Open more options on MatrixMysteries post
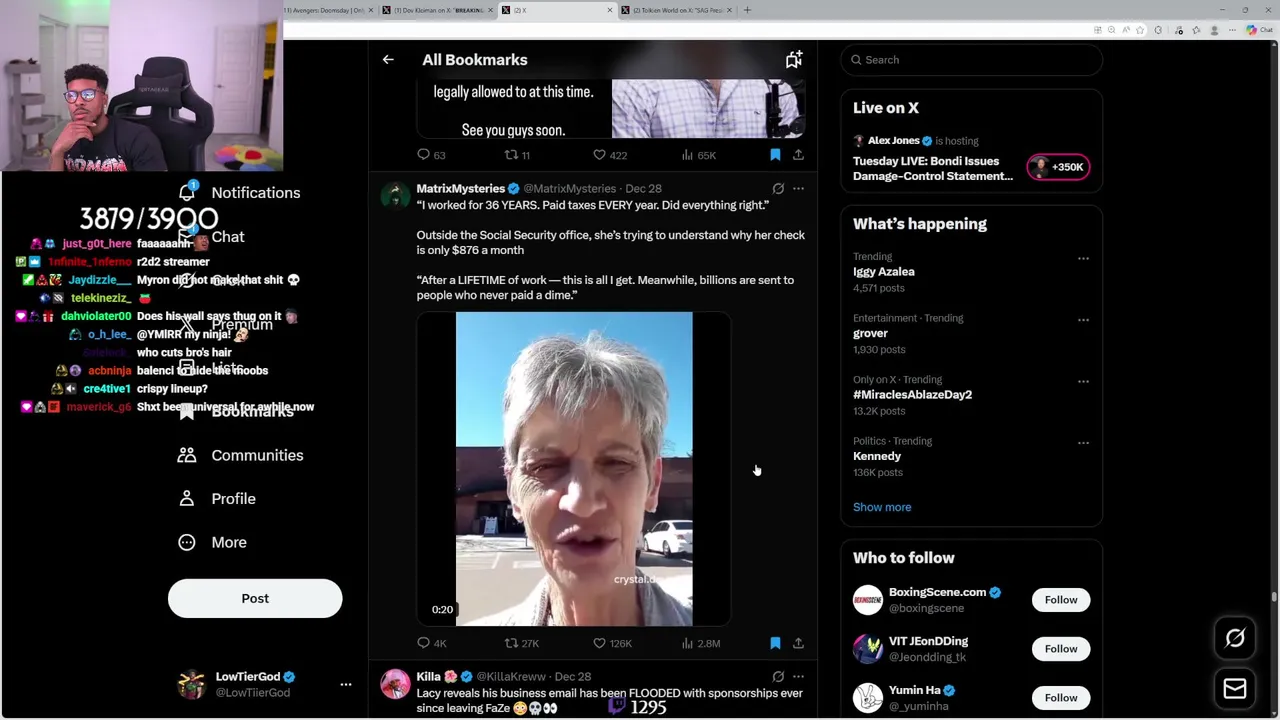1280x720 pixels. coord(798,188)
